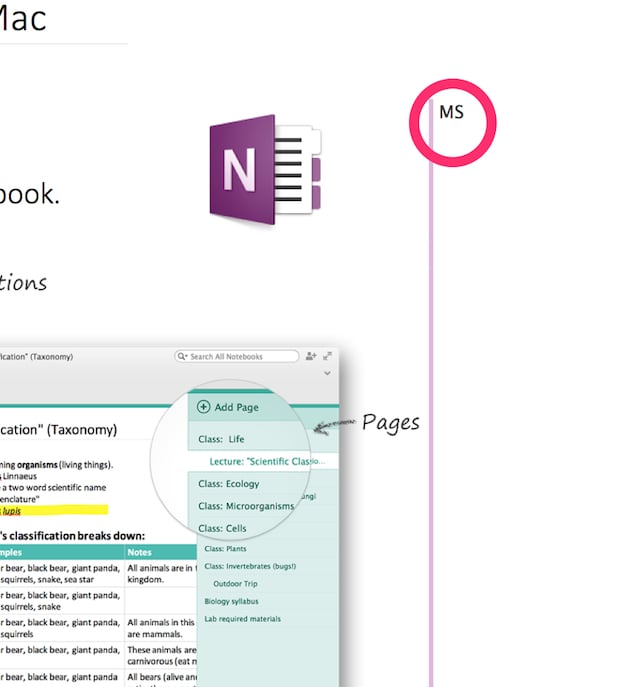Click the yellow highlighted lupis text
Screen dimensions: 640x687
[11, 510]
